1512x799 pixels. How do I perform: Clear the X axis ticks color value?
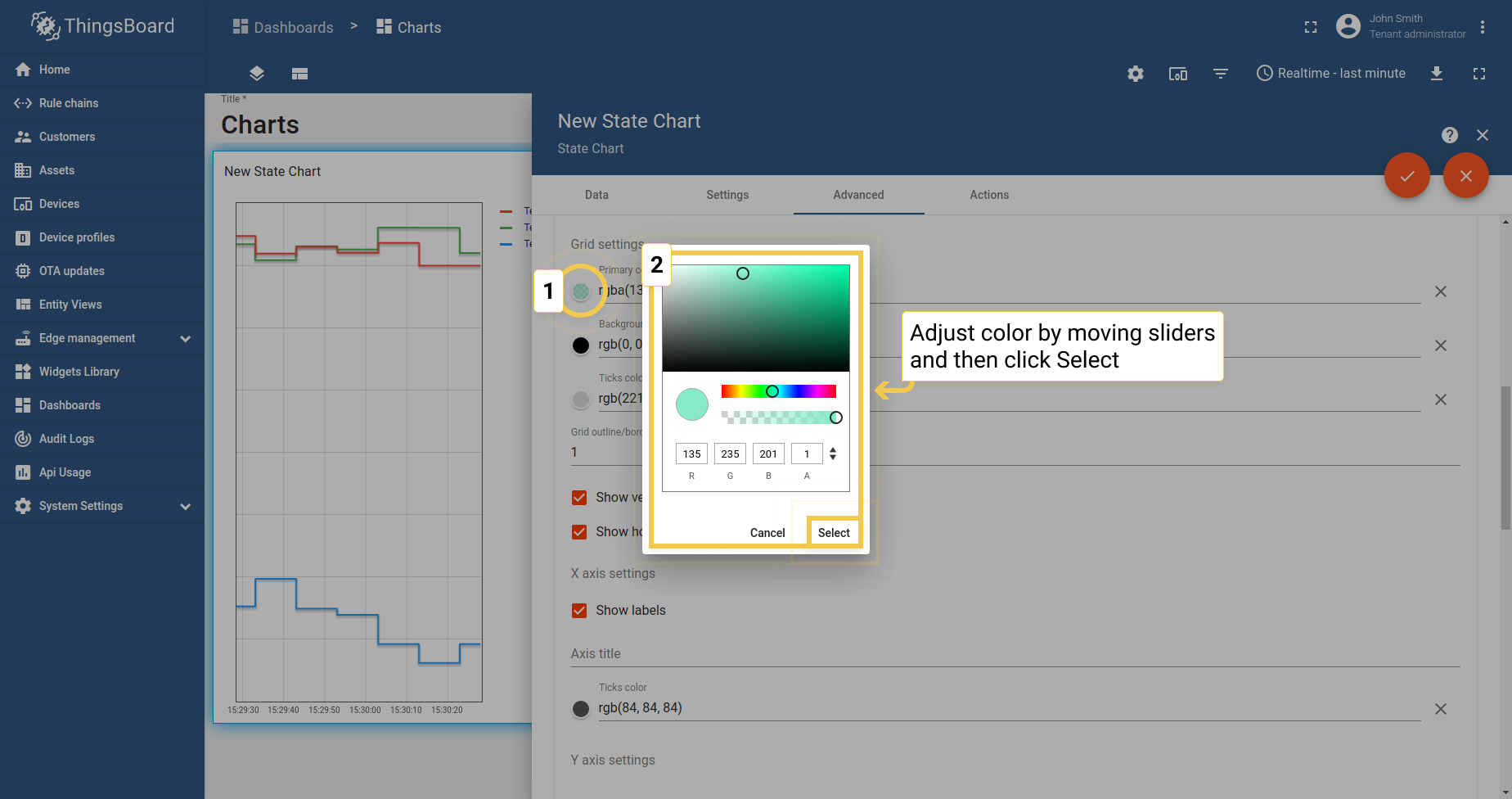(1440, 709)
